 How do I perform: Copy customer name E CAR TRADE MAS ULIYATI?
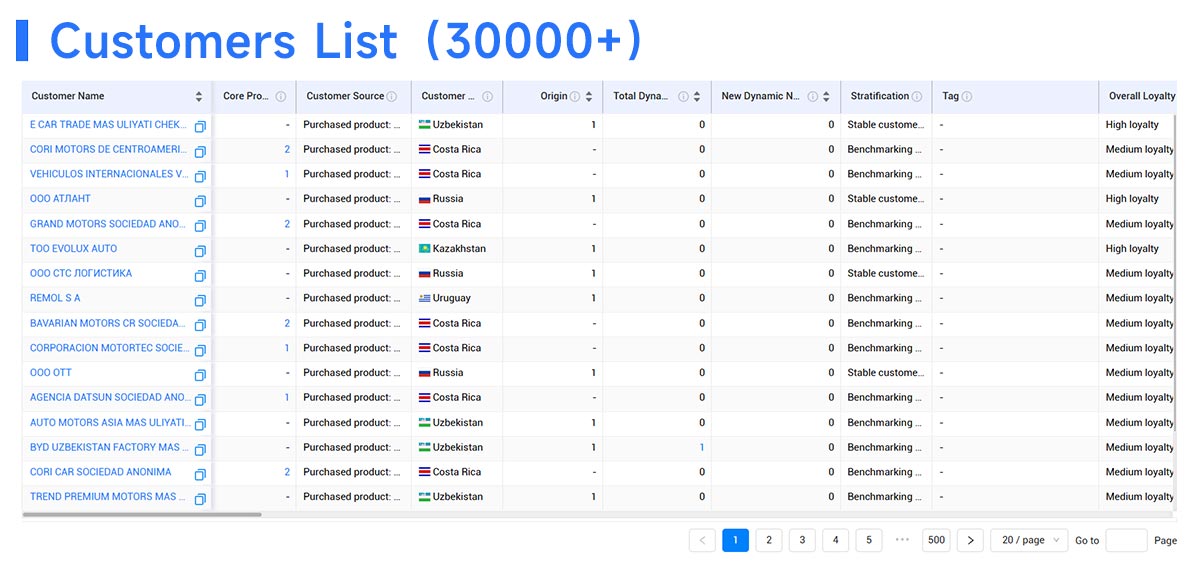200,126
